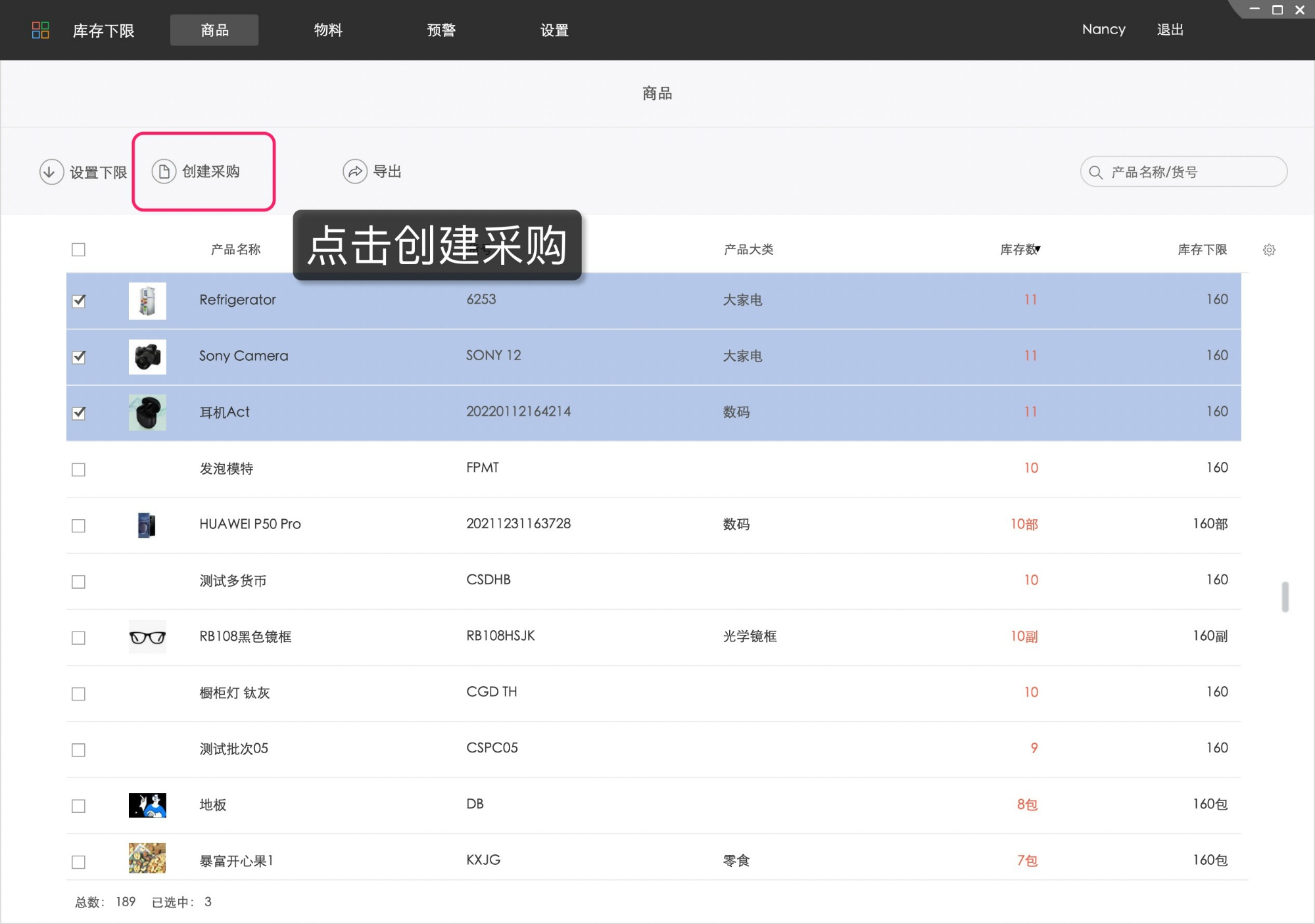Check the 橱柜灯 钛灰 row checkbox
Viewport: 1315px width, 924px height.
click(78, 694)
